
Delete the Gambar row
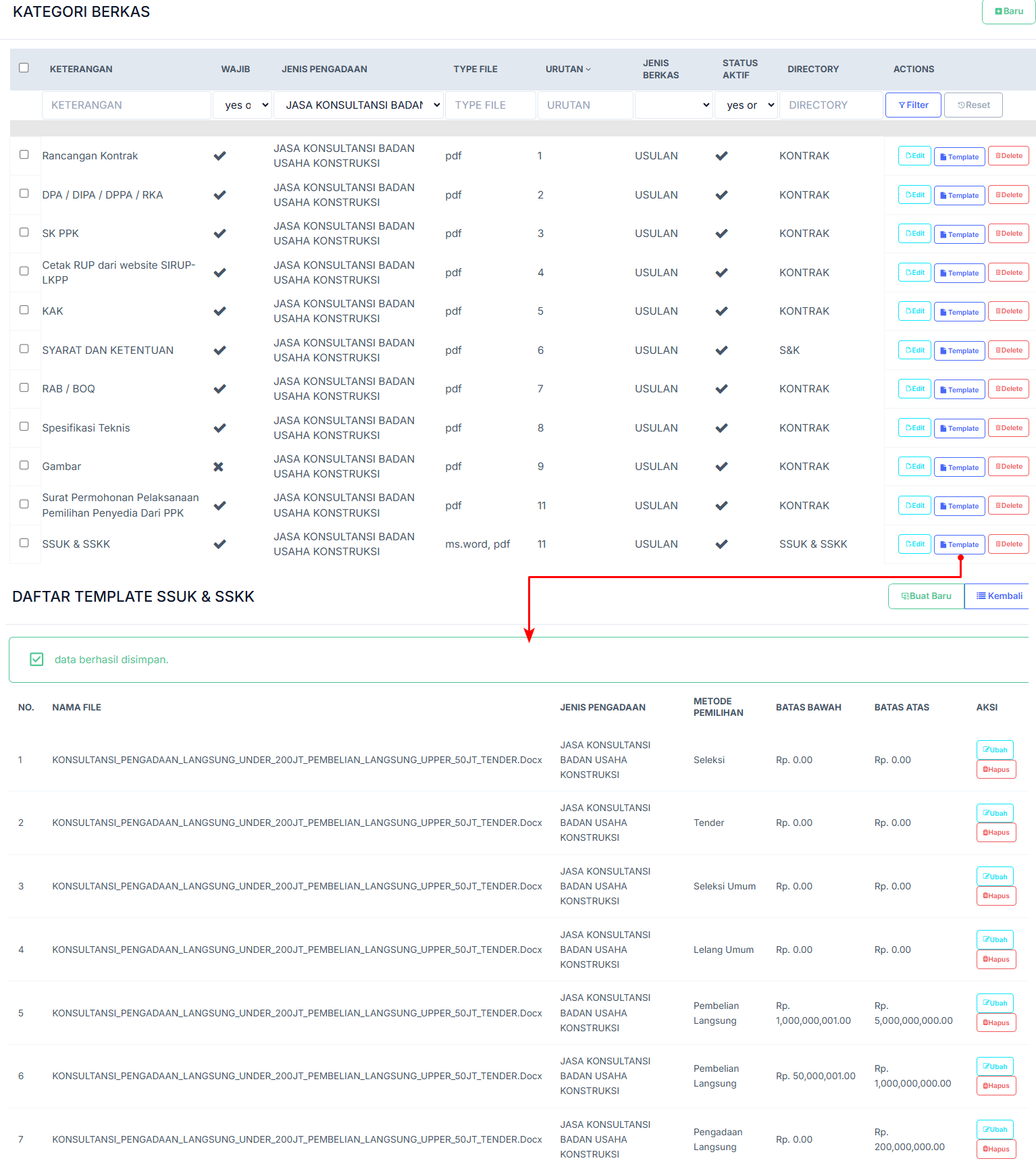(1008, 467)
